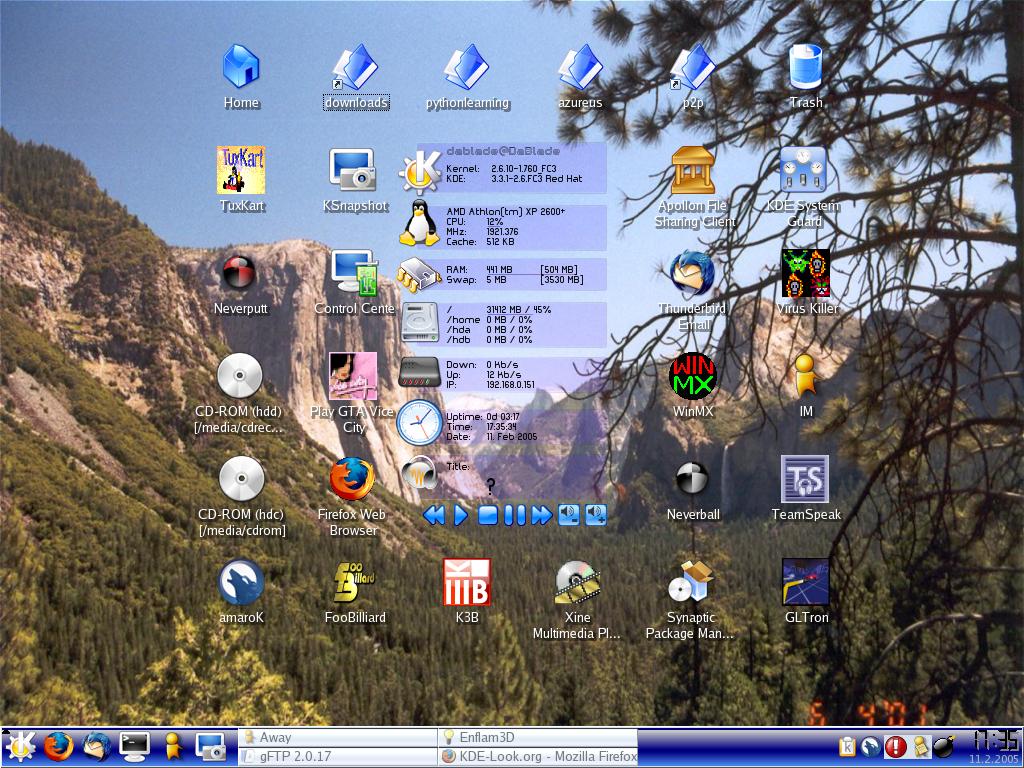Launch TuxKart from the desktop
This screenshot has width=1024, height=768.
point(241,170)
